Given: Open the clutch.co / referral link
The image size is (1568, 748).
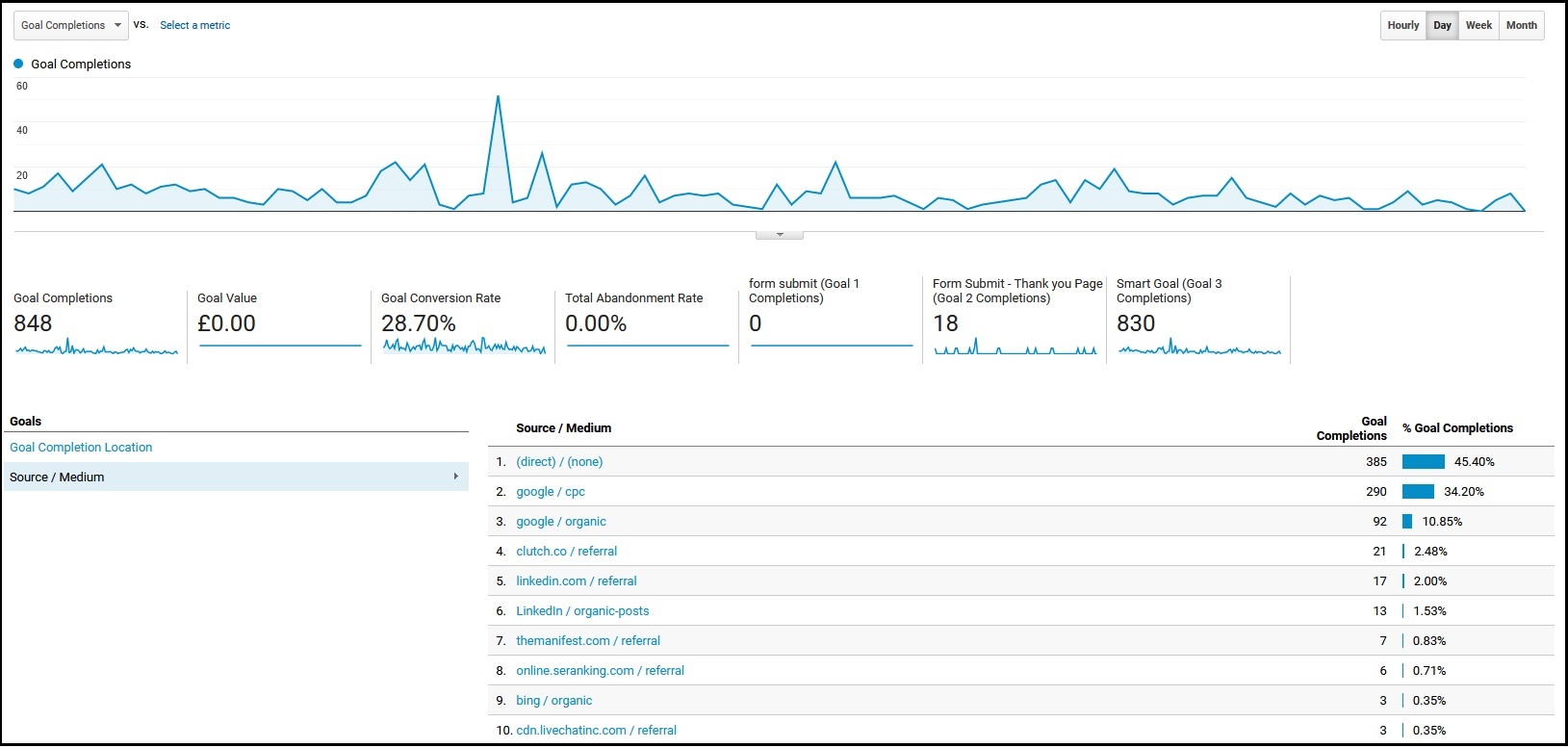Looking at the screenshot, I should [x=566, y=552].
